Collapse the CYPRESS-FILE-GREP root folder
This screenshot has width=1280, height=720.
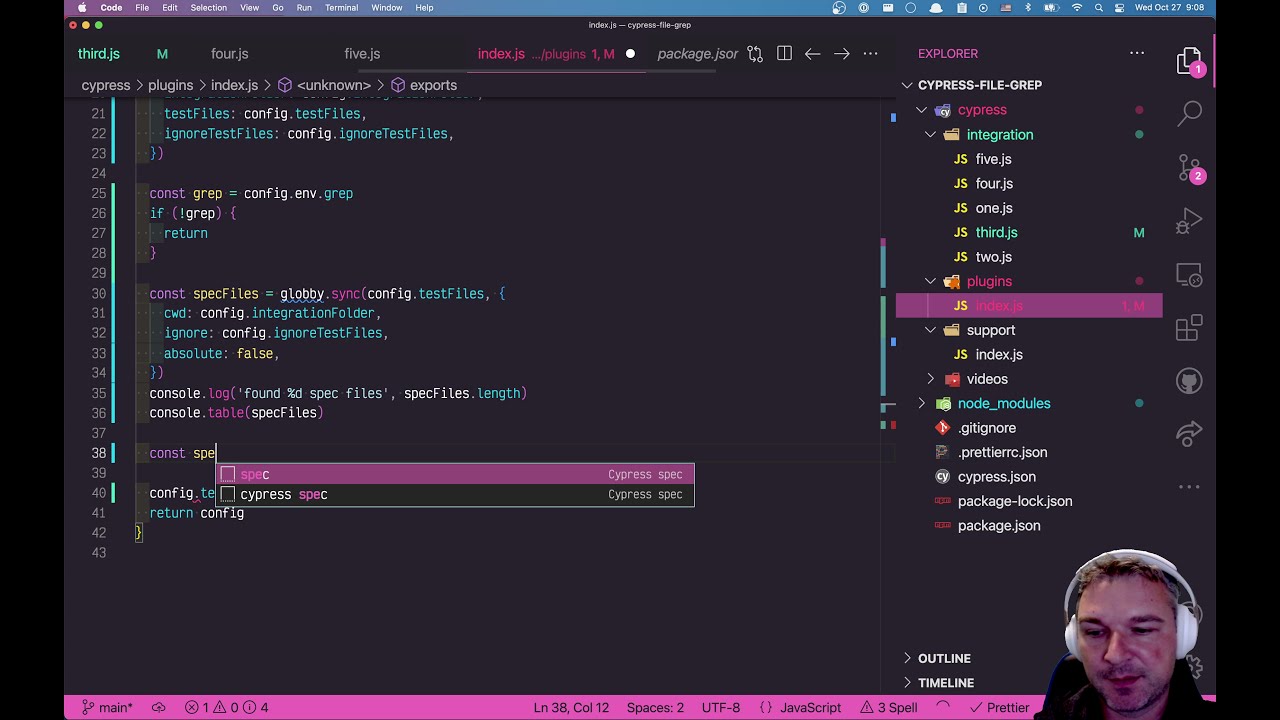click(907, 86)
